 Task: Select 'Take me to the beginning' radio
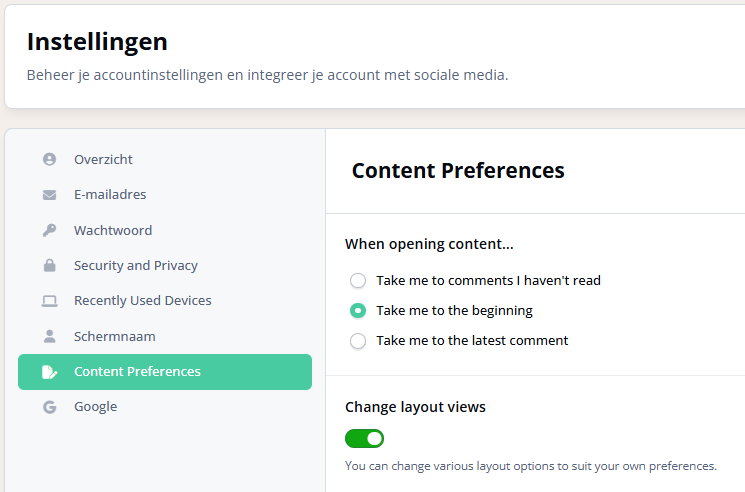[358, 311]
